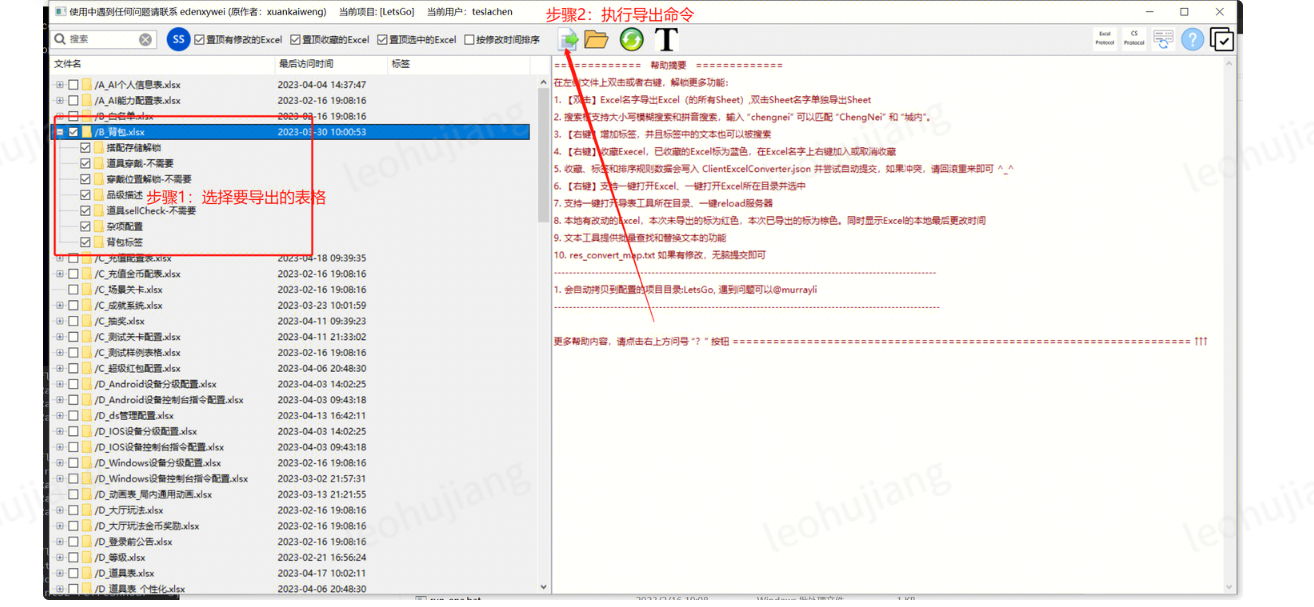
Task: Click the magnifier search icon
Action: click(60, 40)
